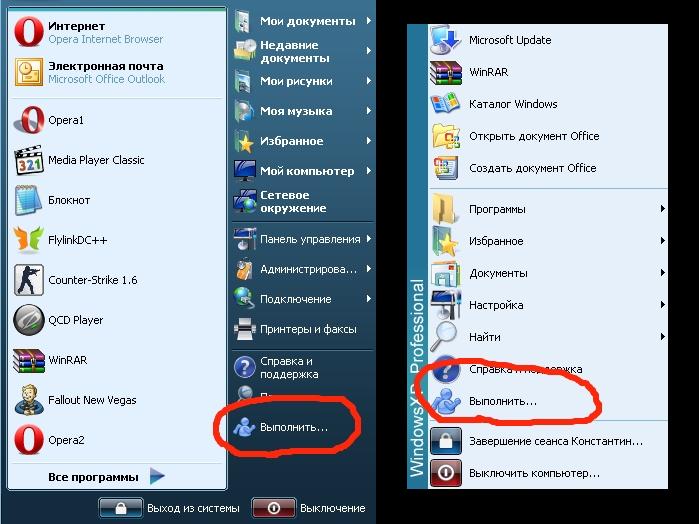Start Counter-Strike 1.6 game
This screenshot has width=699, height=524.
(x=29, y=280)
